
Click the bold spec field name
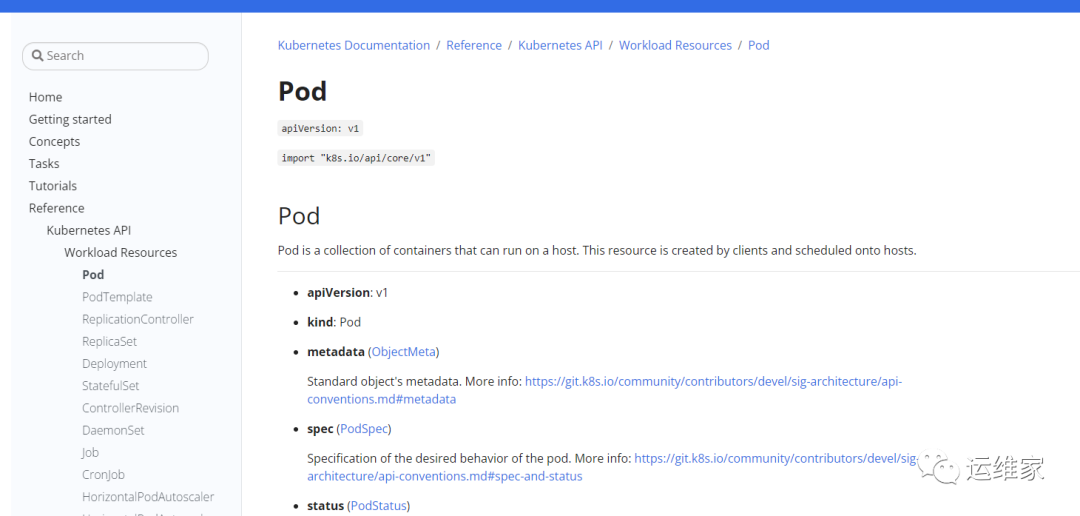tap(320, 429)
